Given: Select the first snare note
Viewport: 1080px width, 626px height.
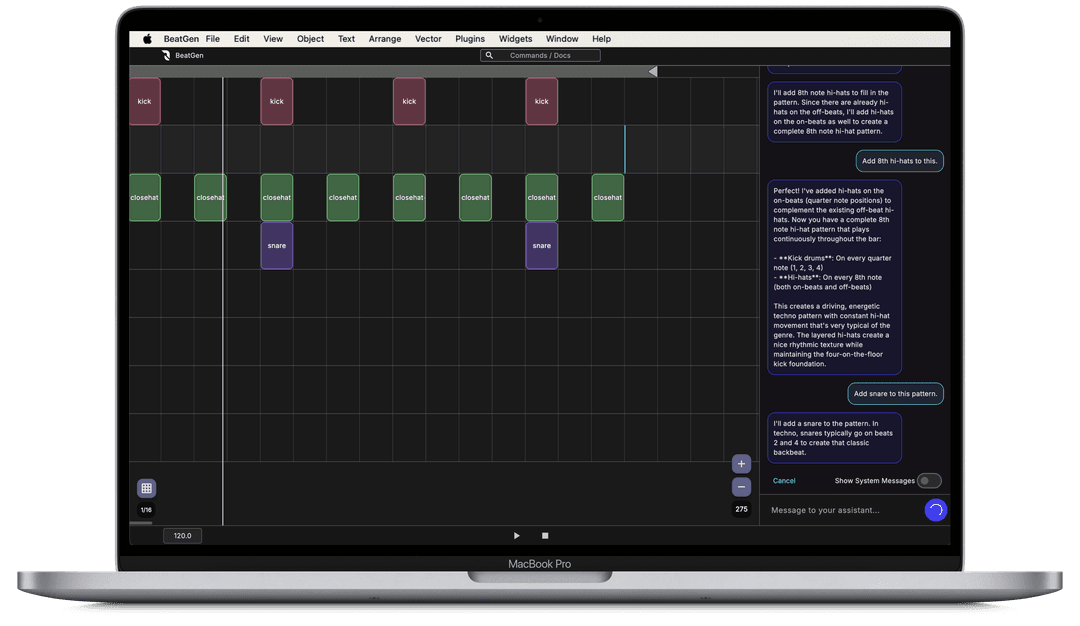Looking at the screenshot, I should tap(277, 246).
